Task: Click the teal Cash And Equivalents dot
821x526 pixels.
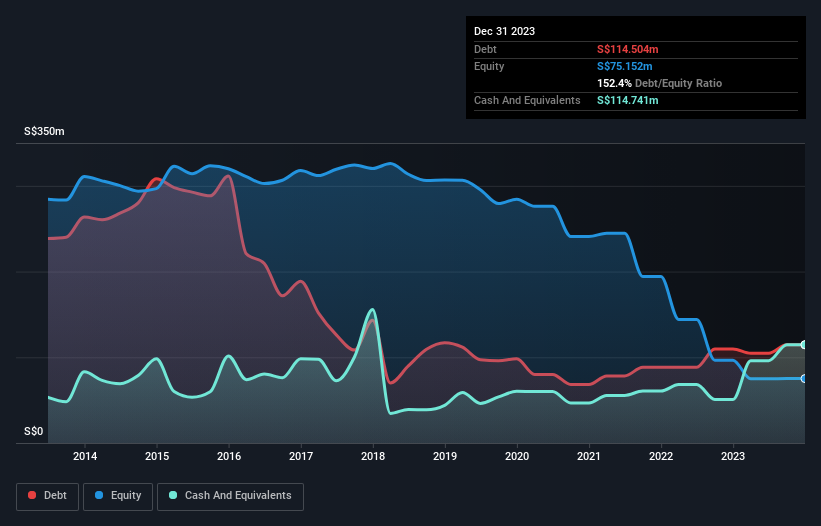Action: [173, 495]
